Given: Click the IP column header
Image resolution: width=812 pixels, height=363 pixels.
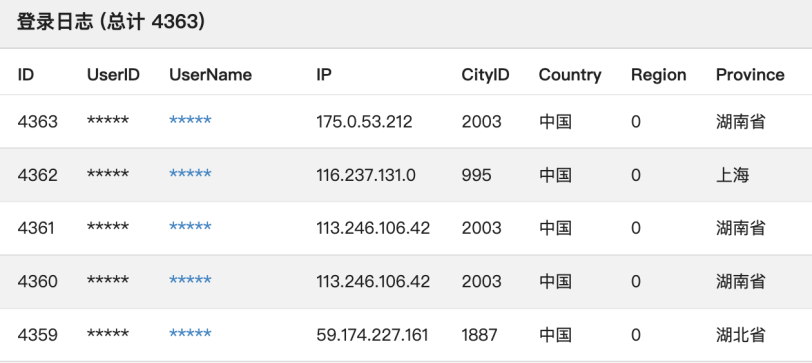Looking at the screenshot, I should click(x=324, y=75).
